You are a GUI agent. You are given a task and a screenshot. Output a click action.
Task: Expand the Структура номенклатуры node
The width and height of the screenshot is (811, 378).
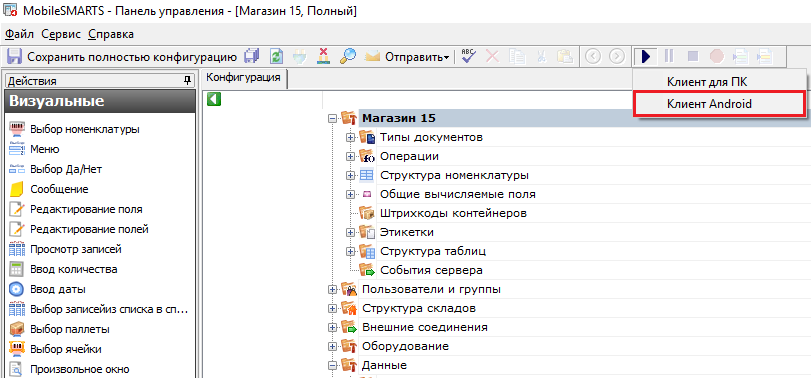[x=350, y=175]
